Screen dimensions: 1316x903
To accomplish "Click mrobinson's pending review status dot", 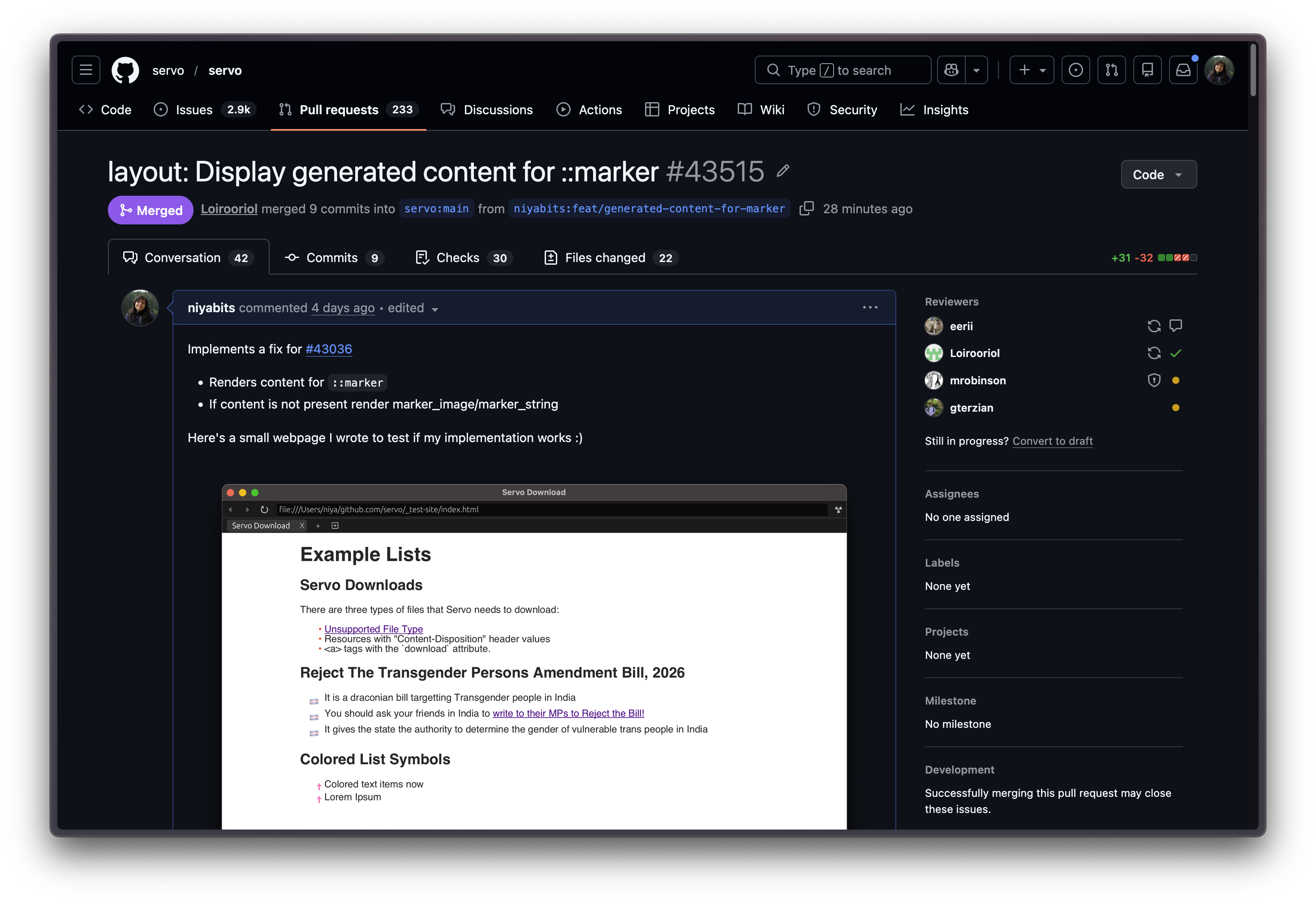I will [1175, 380].
